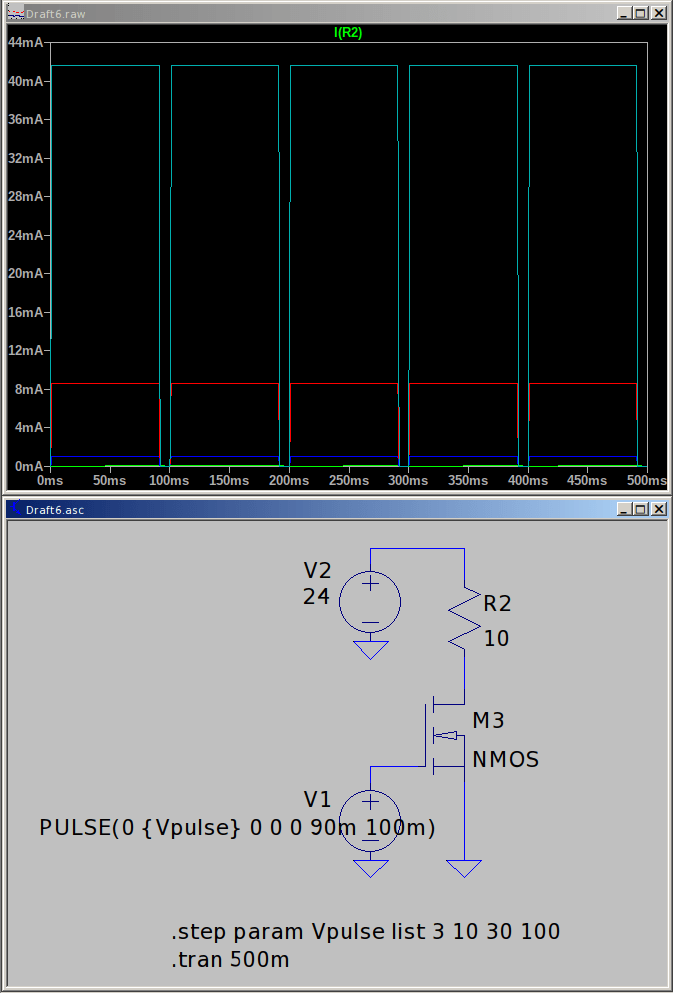The height and width of the screenshot is (993, 673).
Task: Maximize the Draft6.asc schematic window
Action: pos(641,509)
